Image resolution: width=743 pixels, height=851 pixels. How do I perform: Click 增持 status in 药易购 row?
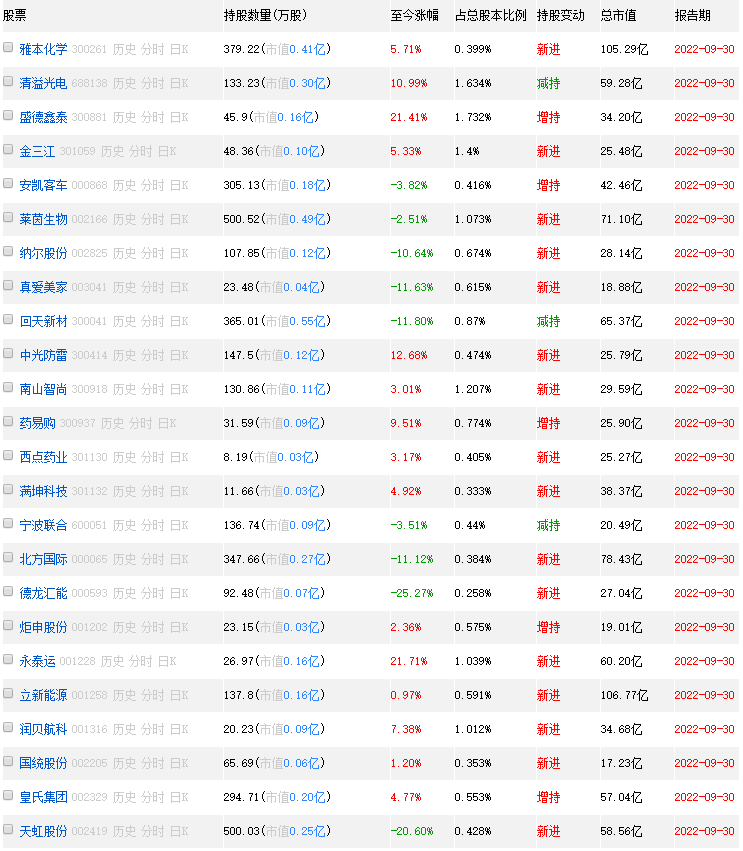[548, 423]
